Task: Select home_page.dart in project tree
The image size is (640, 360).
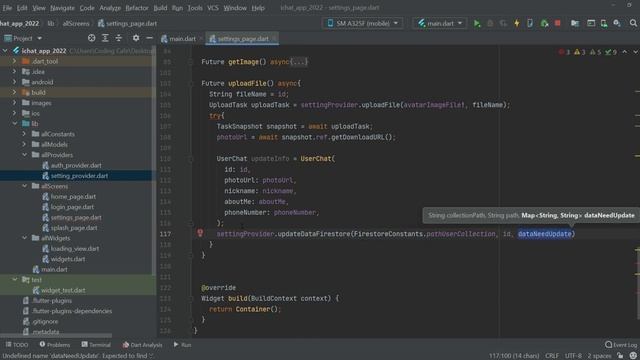Action: coord(73,196)
